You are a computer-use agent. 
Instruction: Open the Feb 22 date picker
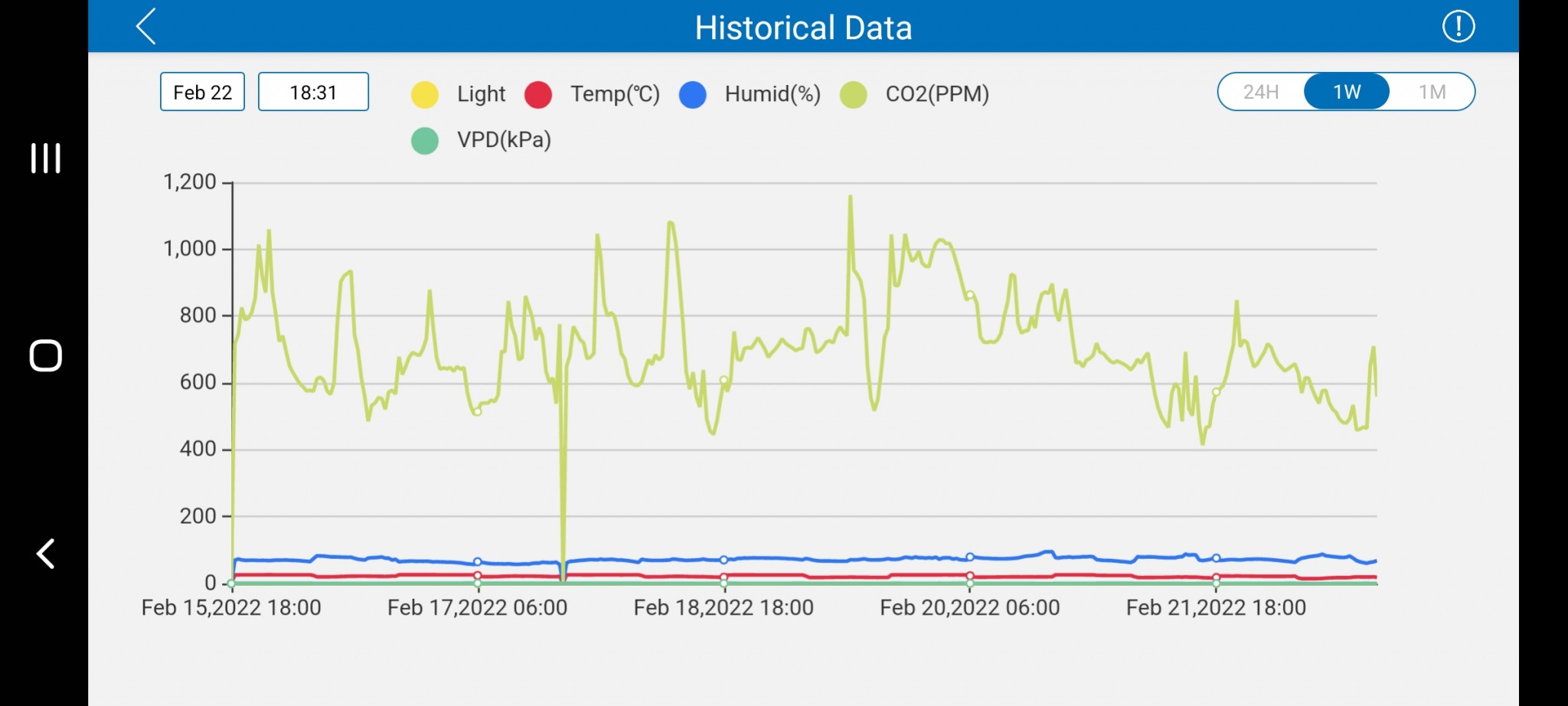tap(202, 92)
